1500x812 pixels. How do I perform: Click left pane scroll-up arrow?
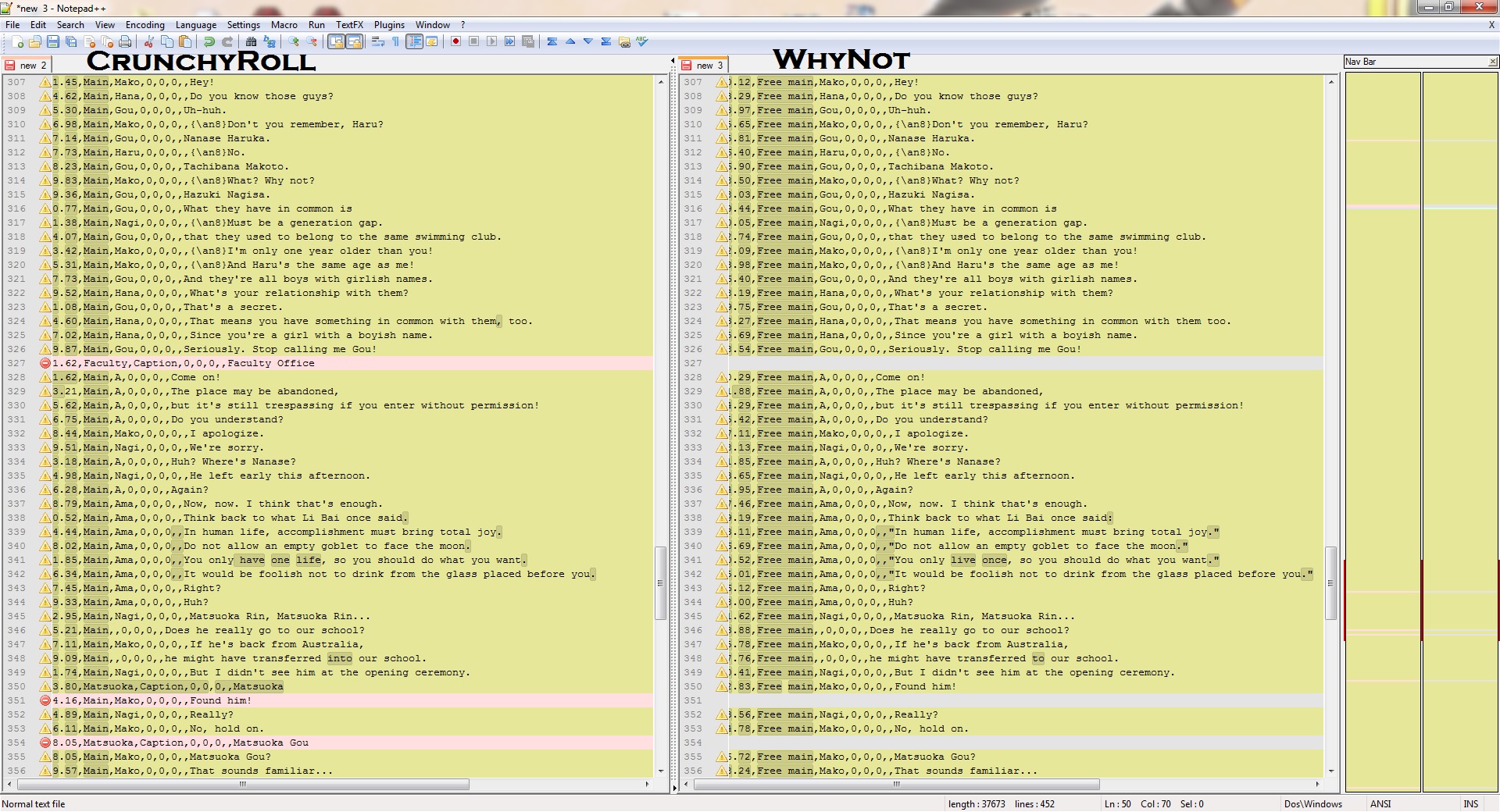(x=661, y=81)
